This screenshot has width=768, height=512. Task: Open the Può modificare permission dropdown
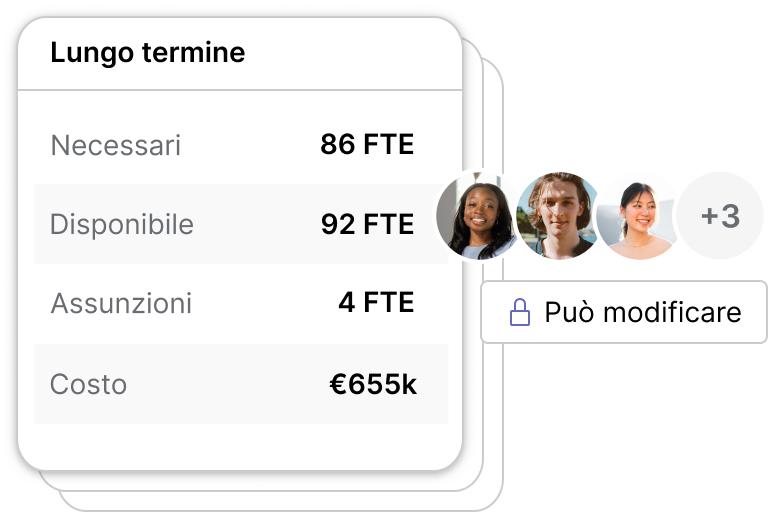click(624, 312)
